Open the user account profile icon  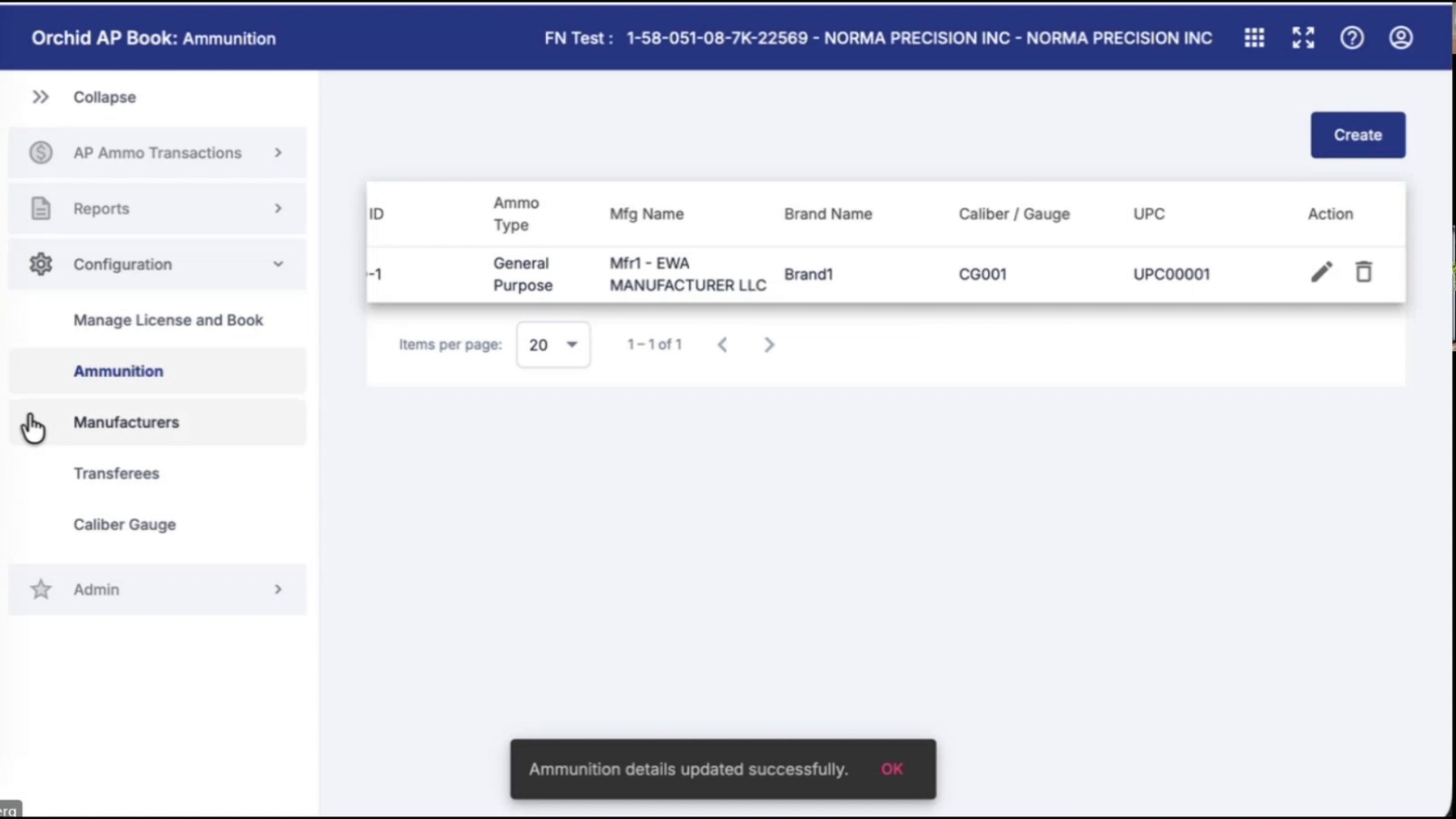1400,38
